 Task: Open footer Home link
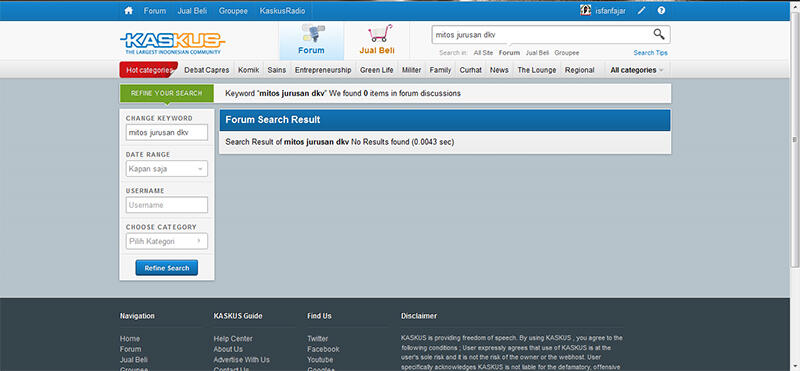tap(130, 338)
